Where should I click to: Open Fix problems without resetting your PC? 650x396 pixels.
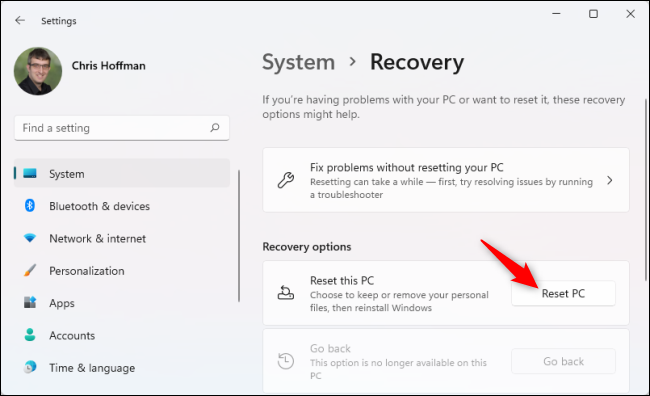click(x=446, y=180)
